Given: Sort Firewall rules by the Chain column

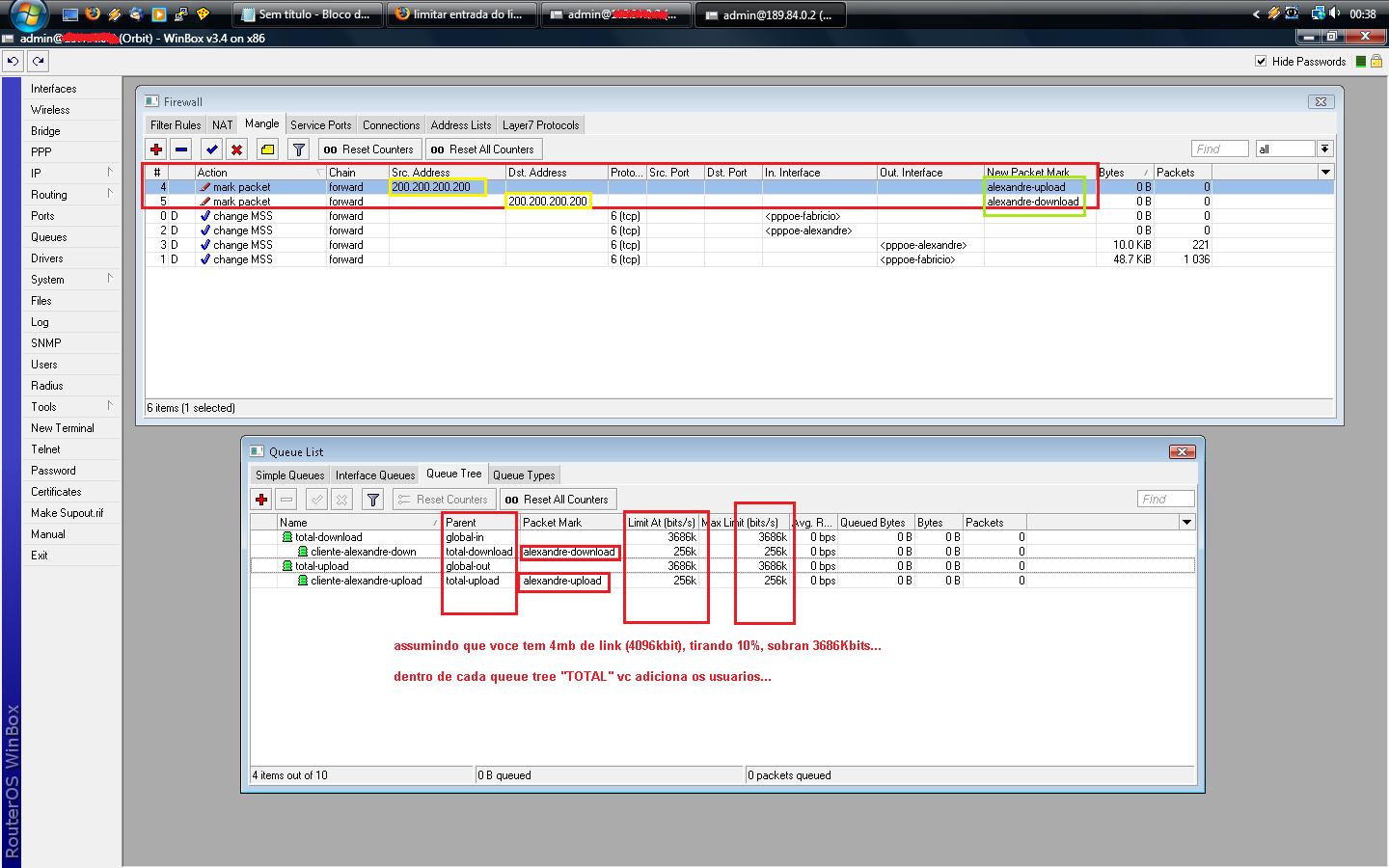Looking at the screenshot, I should (x=357, y=173).
